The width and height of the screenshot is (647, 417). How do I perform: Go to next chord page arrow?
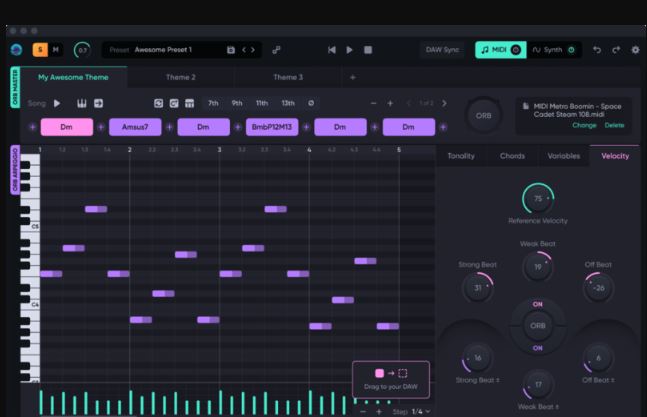[x=444, y=103]
